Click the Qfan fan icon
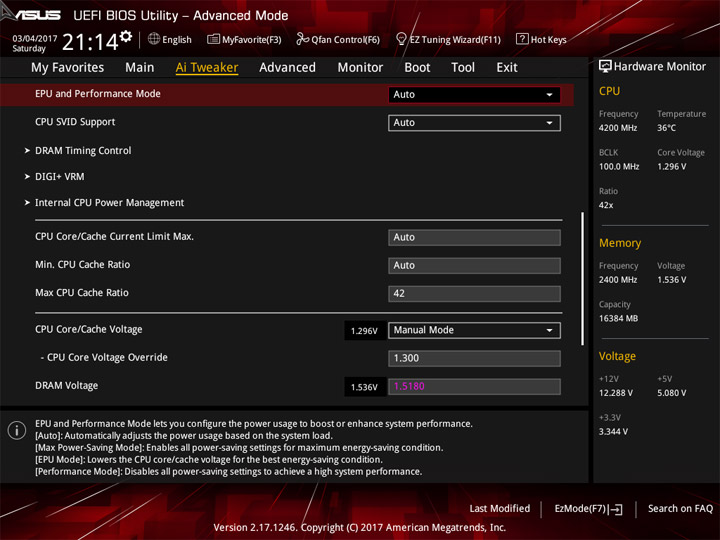Image resolution: width=720 pixels, height=540 pixels. (302, 39)
